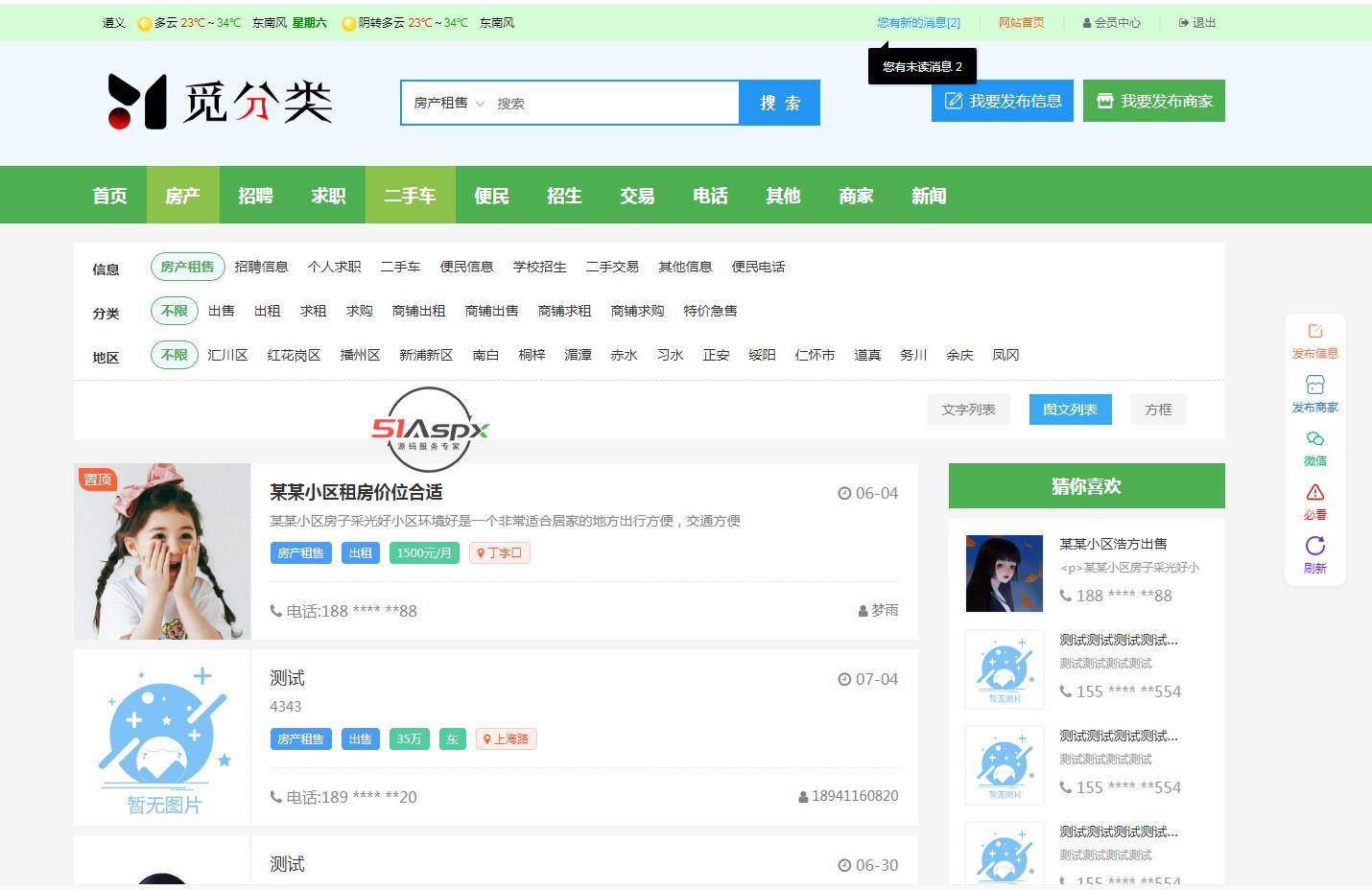Choose 招聘信息 in 信息 filter row
The height and width of the screenshot is (890, 1372).
click(262, 267)
